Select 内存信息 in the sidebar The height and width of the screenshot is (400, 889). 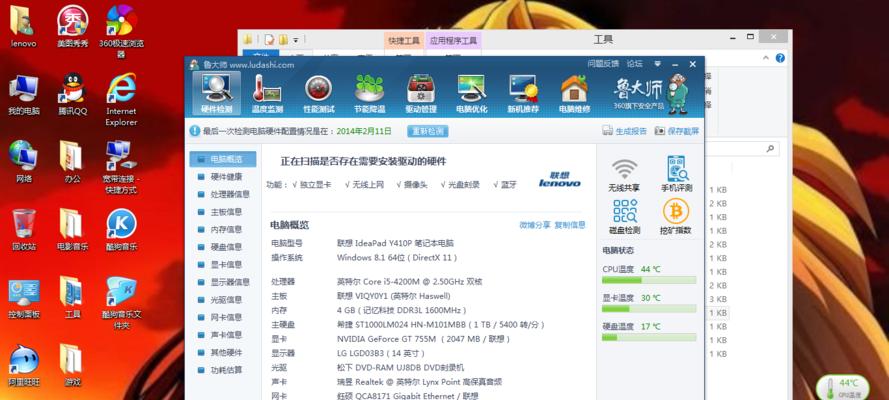coord(222,229)
